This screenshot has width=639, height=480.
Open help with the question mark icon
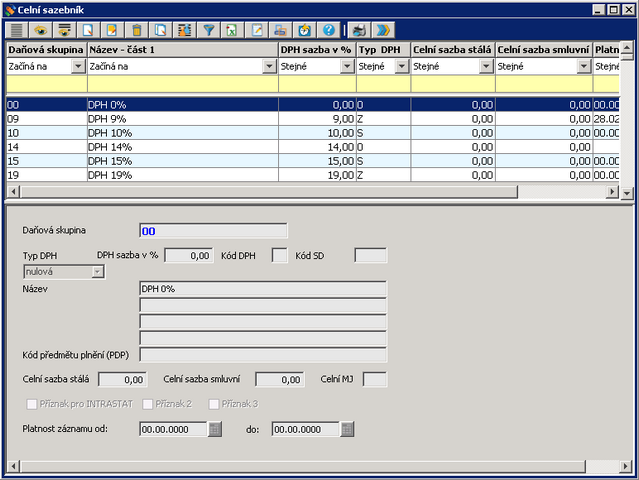pyautogui.click(x=329, y=30)
